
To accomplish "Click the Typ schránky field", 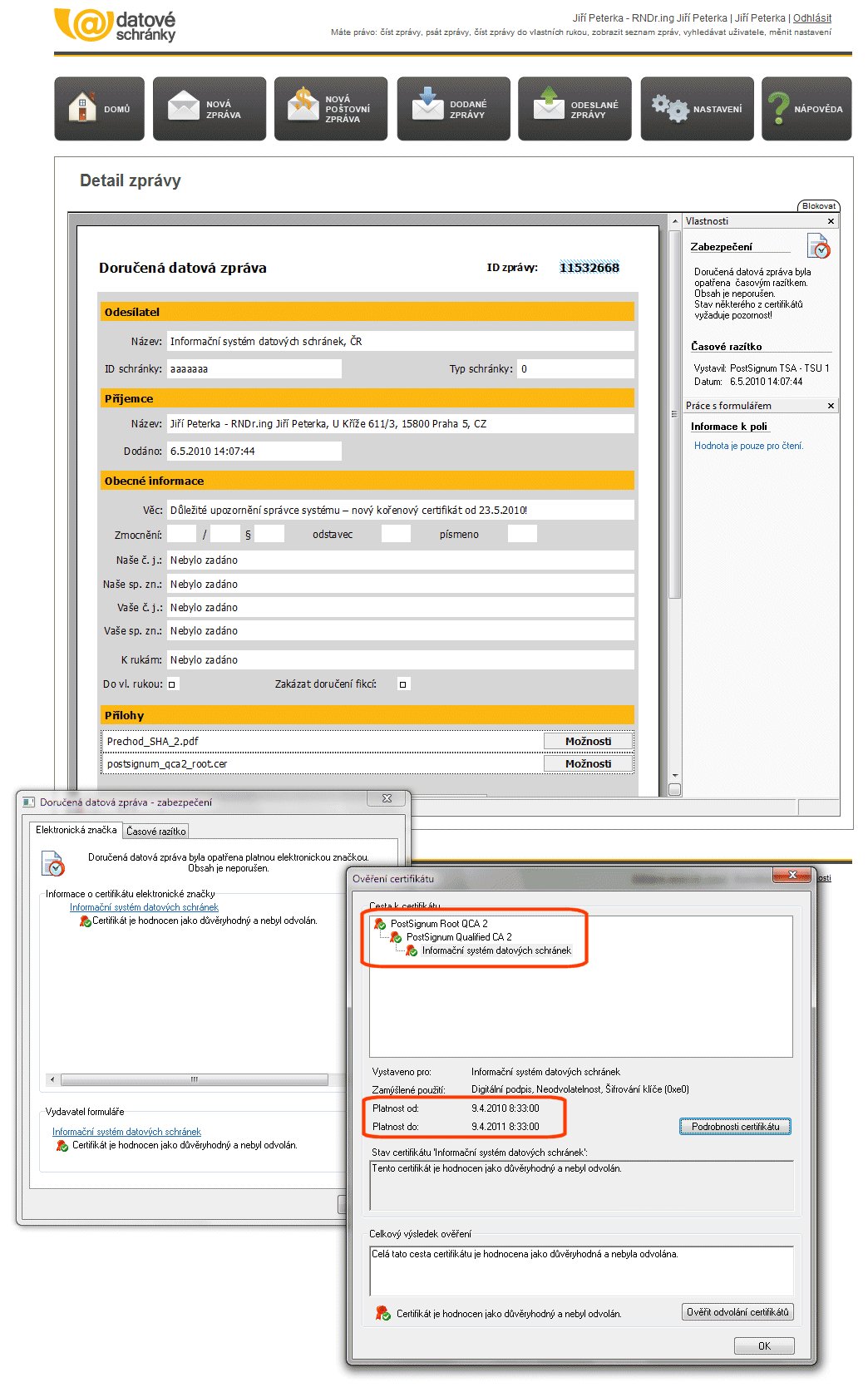I will [575, 369].
